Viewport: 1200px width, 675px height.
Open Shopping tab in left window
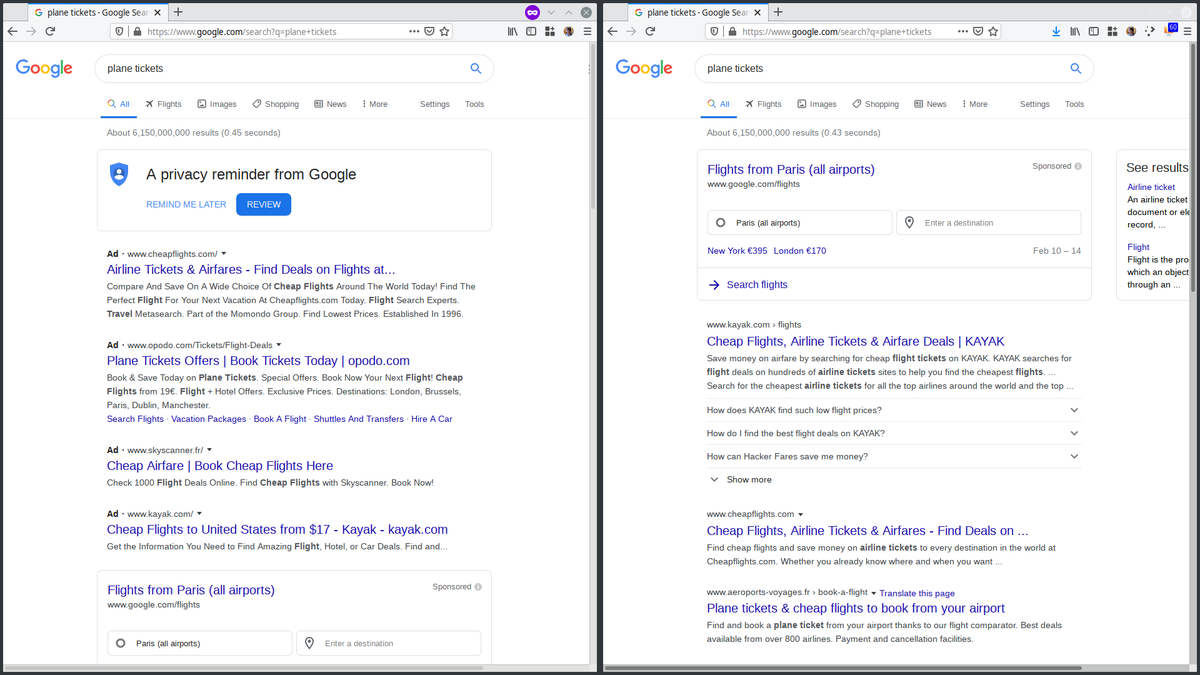click(276, 104)
